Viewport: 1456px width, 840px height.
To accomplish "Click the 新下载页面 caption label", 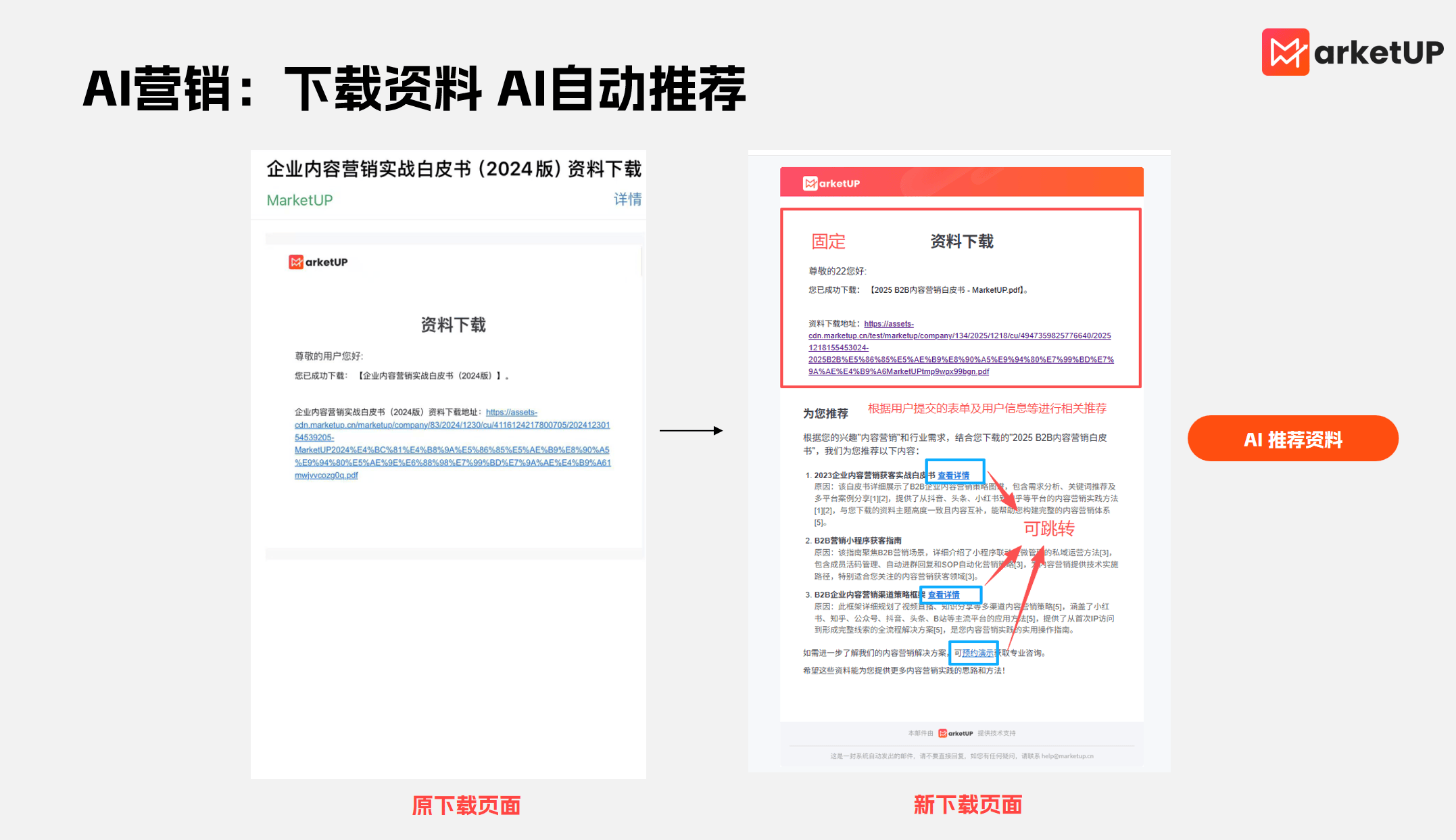I will 968,805.
